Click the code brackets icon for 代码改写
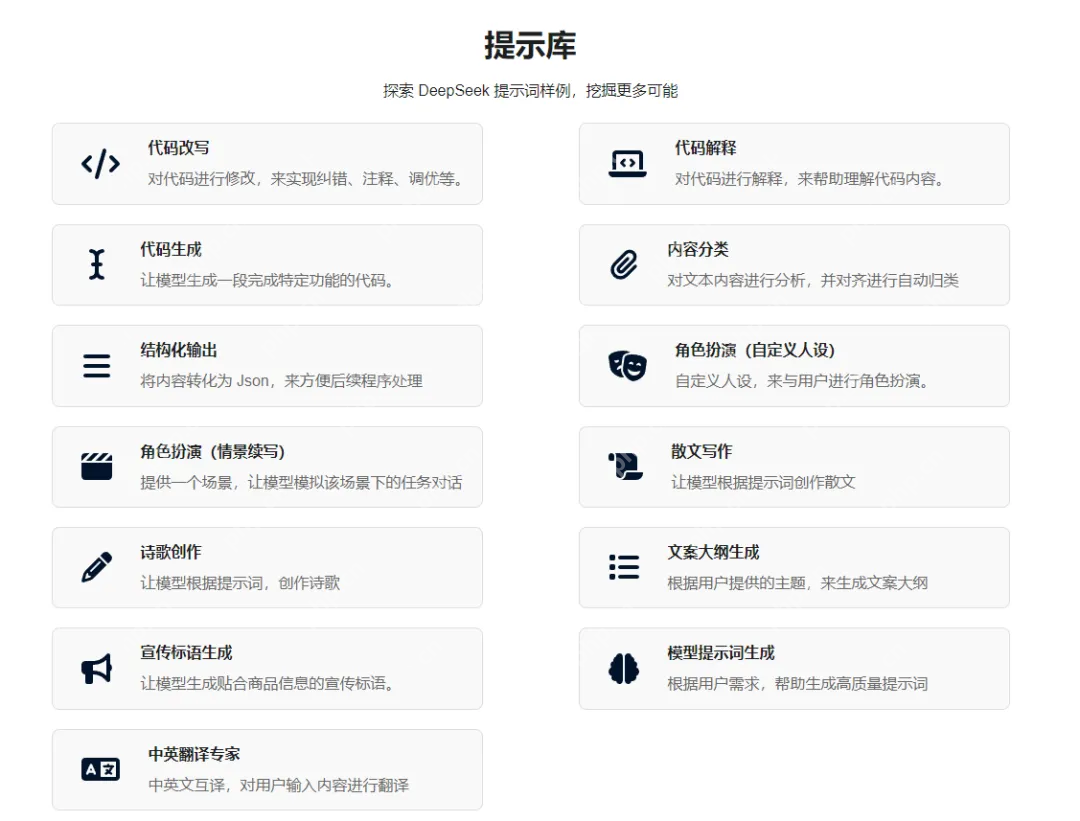1080x821 pixels. pyautogui.click(x=100, y=164)
